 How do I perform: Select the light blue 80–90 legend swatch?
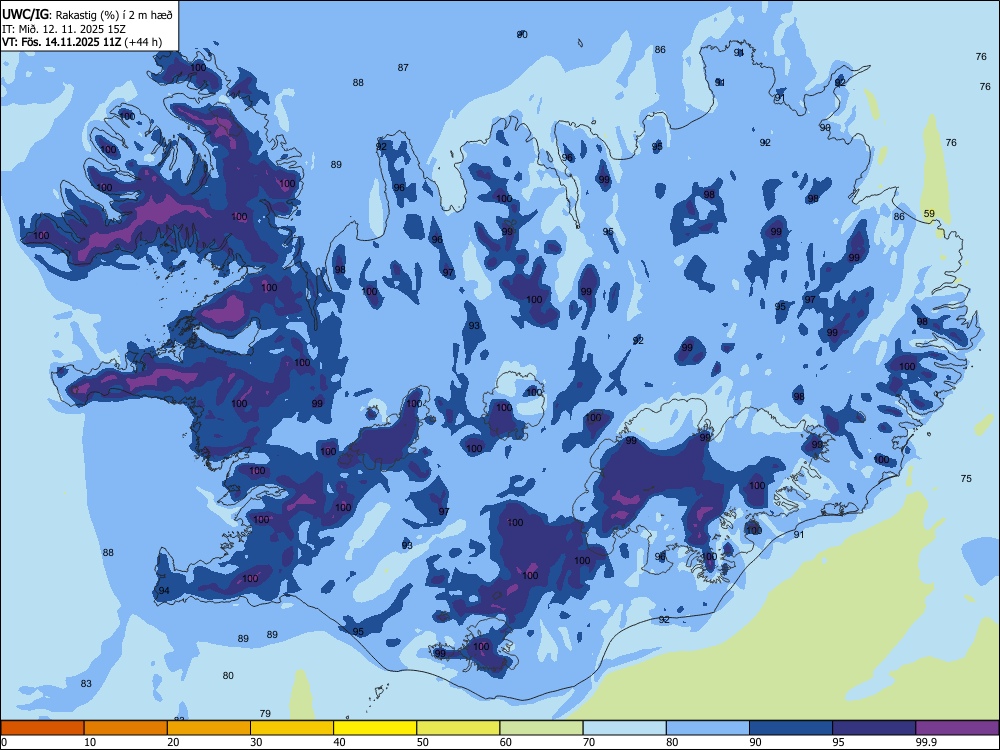[708, 728]
